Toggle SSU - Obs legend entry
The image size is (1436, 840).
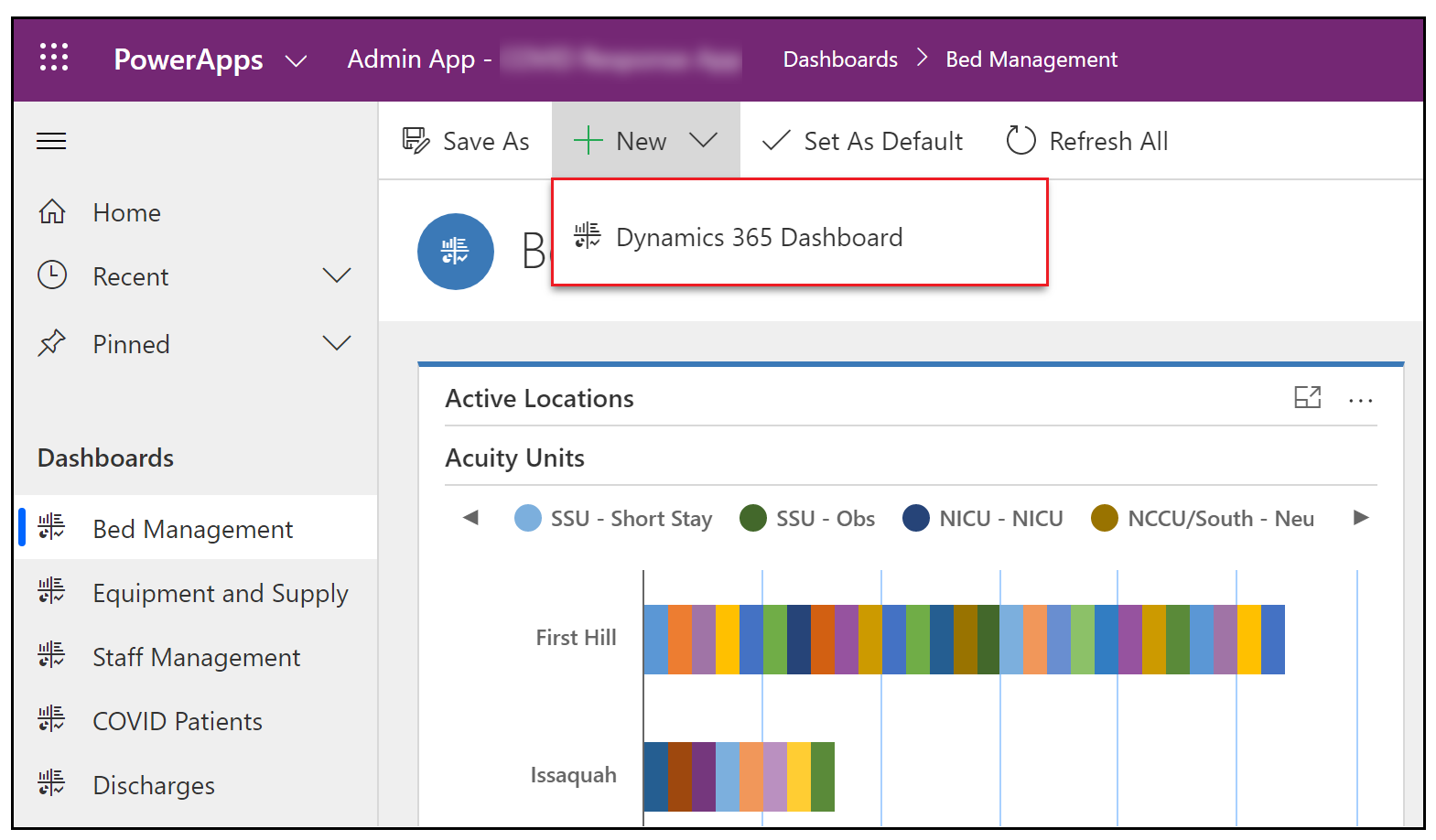(807, 519)
